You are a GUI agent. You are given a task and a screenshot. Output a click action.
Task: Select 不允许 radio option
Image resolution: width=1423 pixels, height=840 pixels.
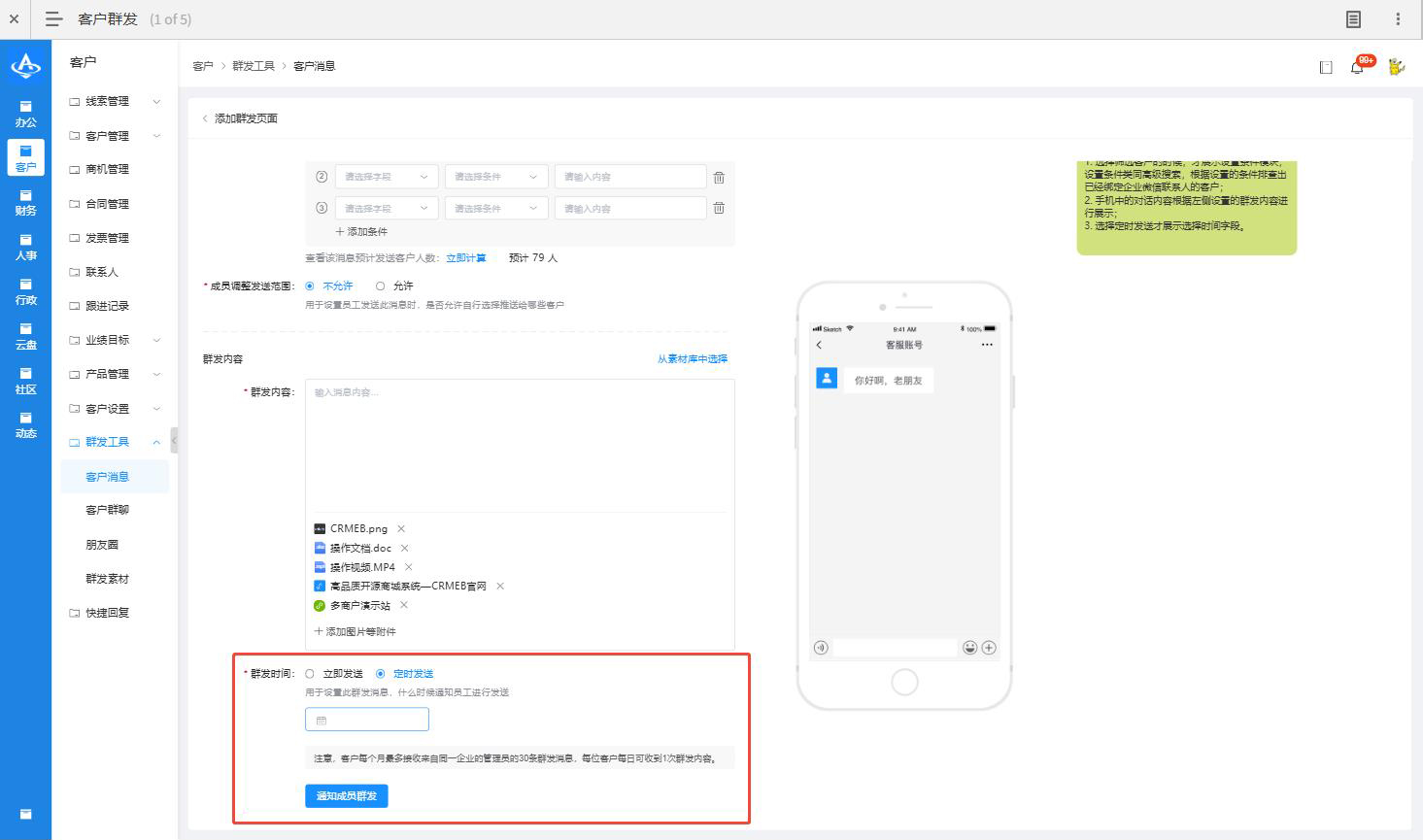[x=310, y=286]
